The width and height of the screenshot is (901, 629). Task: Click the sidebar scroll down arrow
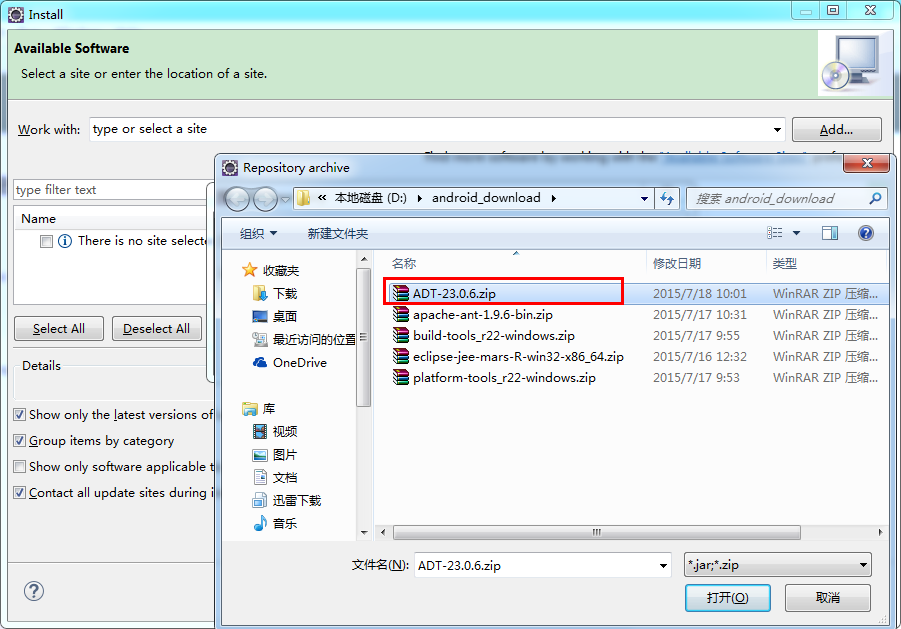pos(364,532)
